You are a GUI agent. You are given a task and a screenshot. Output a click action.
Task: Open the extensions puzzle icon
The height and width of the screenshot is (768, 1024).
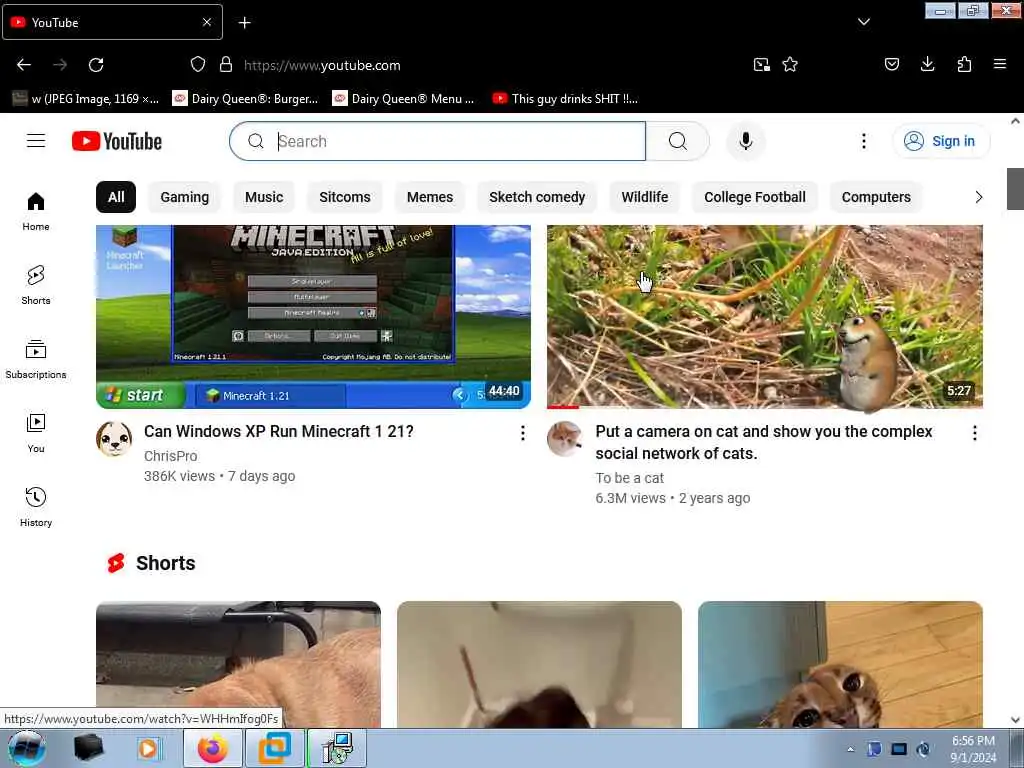click(964, 65)
